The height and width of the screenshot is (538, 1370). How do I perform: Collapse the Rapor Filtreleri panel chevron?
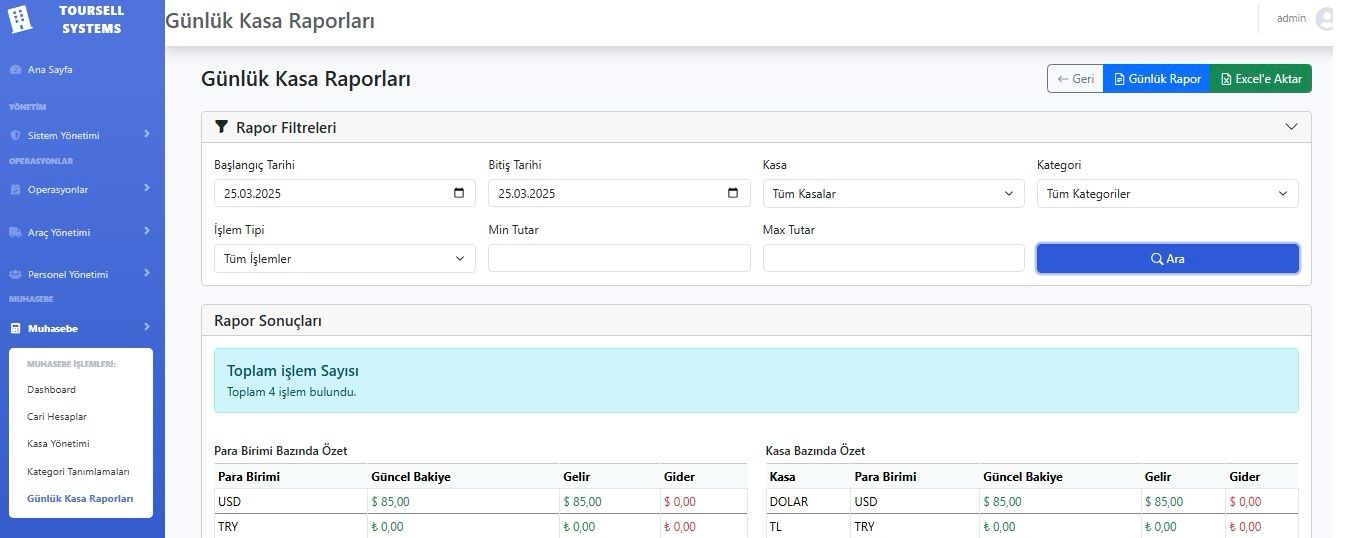click(1291, 127)
